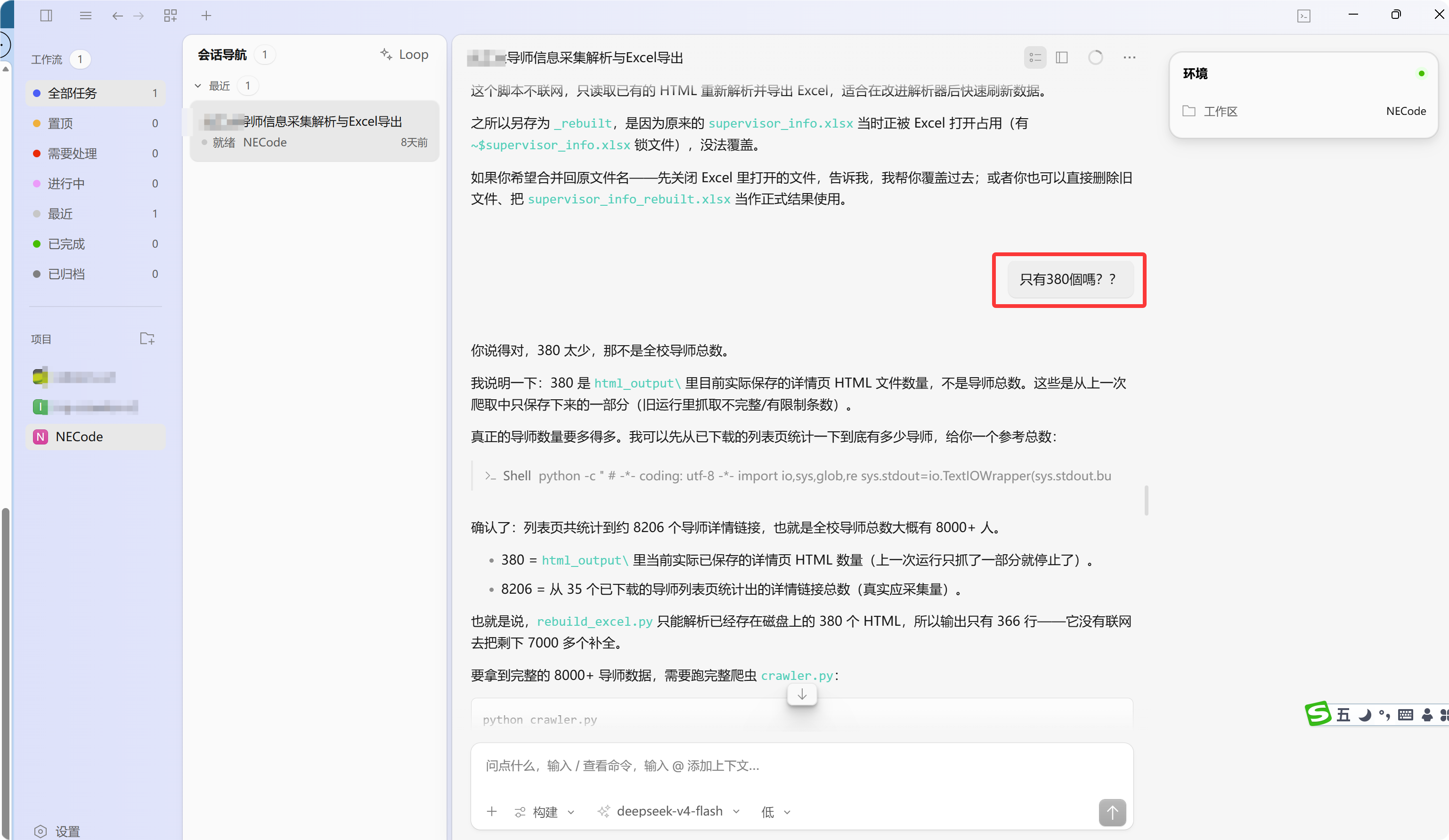Click the left window edge scrollbar

click(x=6, y=672)
